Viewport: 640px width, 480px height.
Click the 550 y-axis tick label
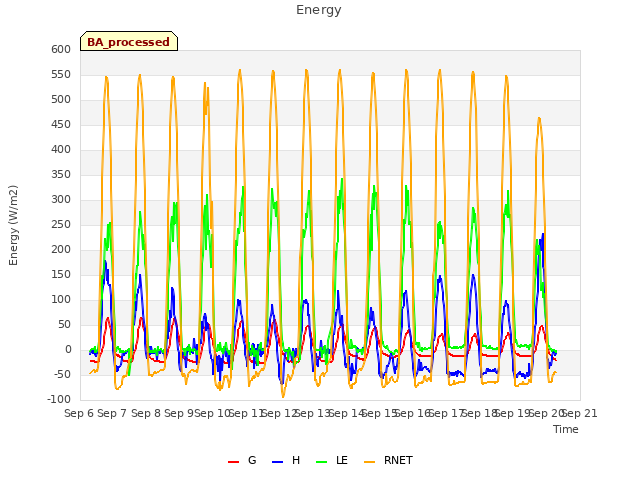[61, 75]
